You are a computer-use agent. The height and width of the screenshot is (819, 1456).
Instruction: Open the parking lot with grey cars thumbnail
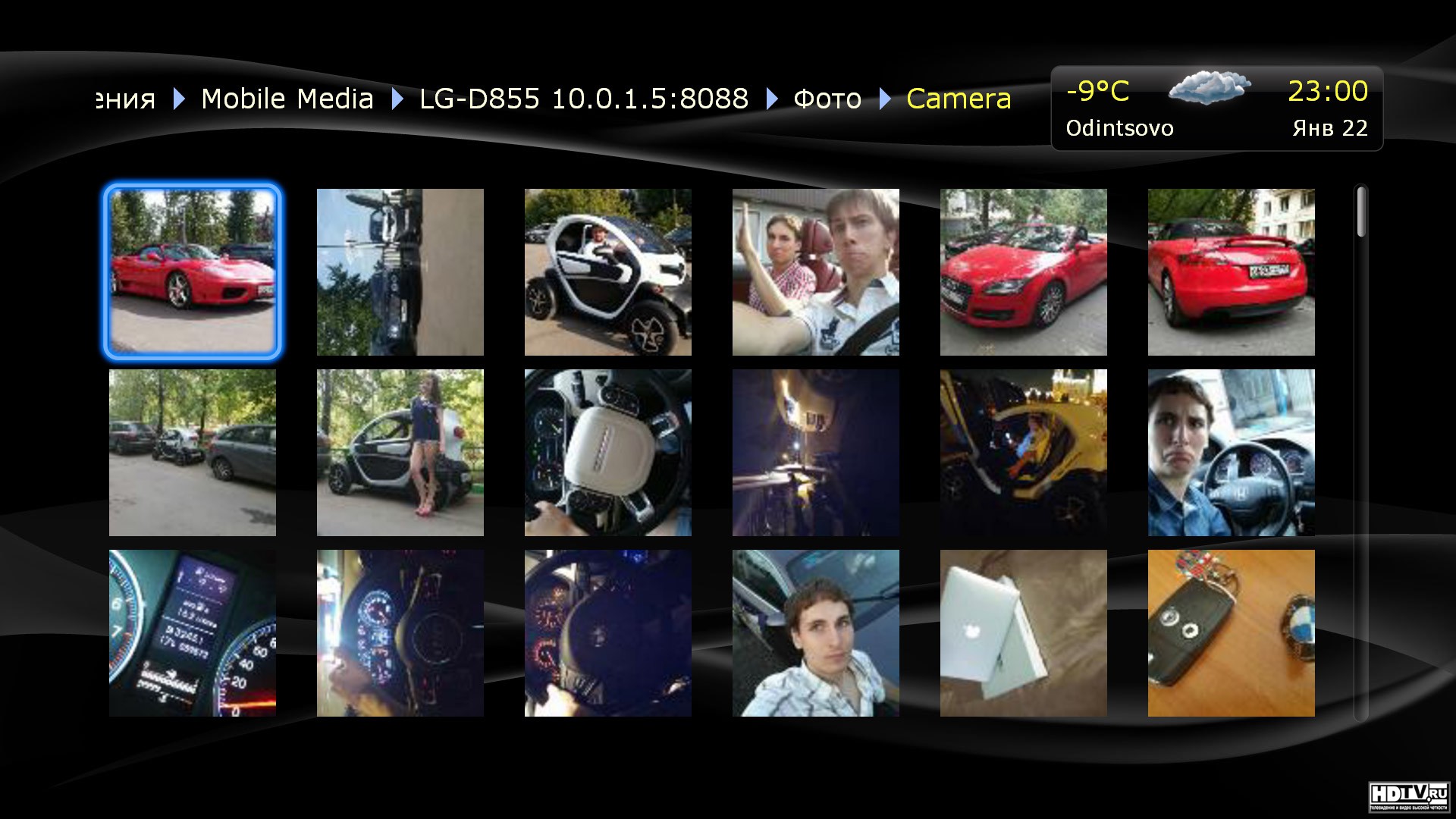coord(193,453)
